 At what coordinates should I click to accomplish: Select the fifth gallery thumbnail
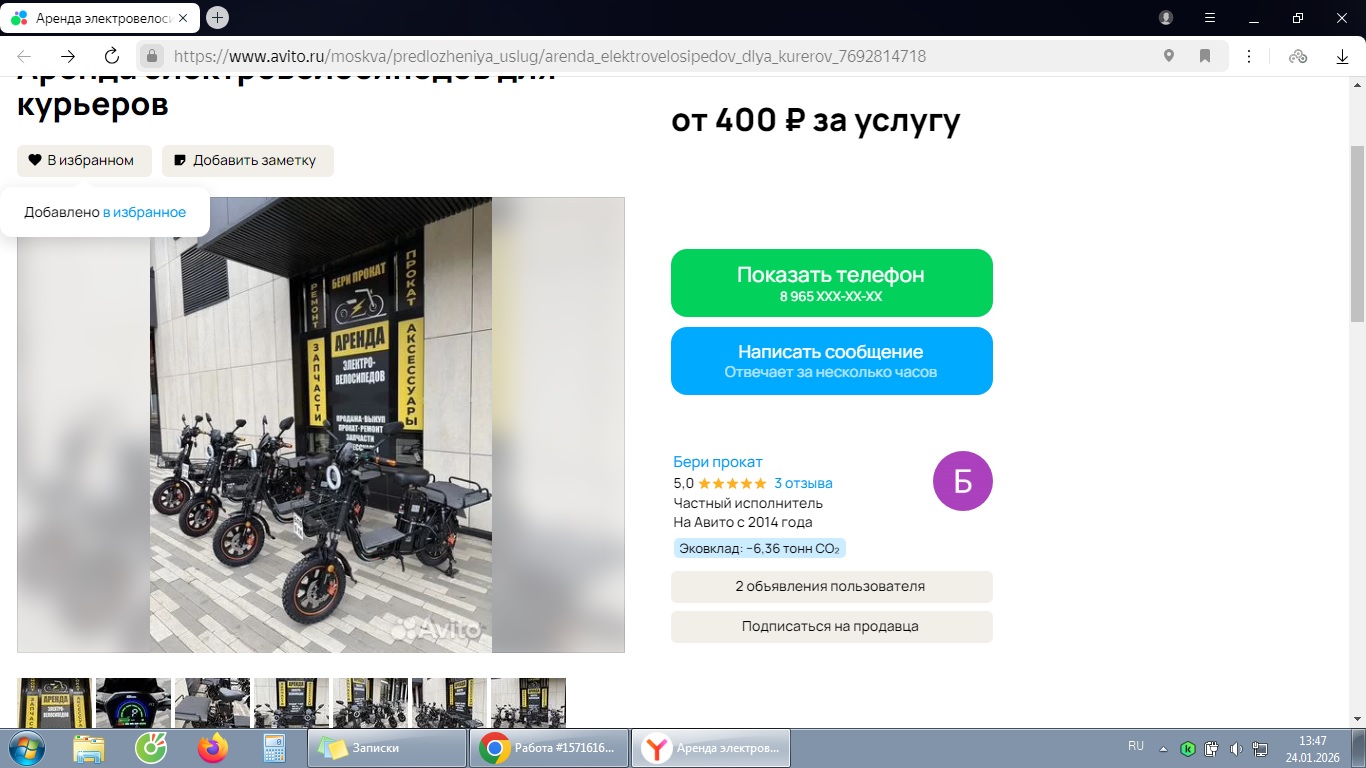(371, 702)
